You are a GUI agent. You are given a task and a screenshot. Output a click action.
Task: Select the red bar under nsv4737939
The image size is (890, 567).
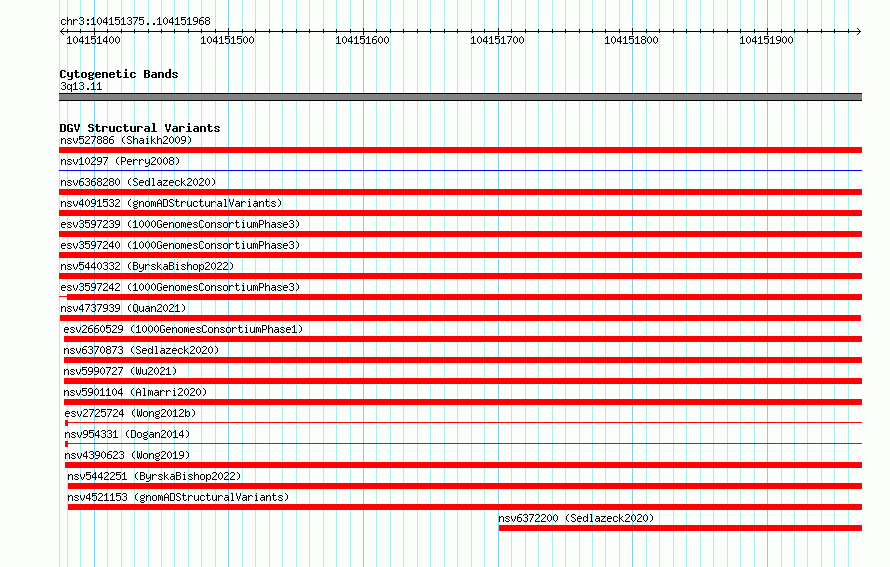(460, 318)
